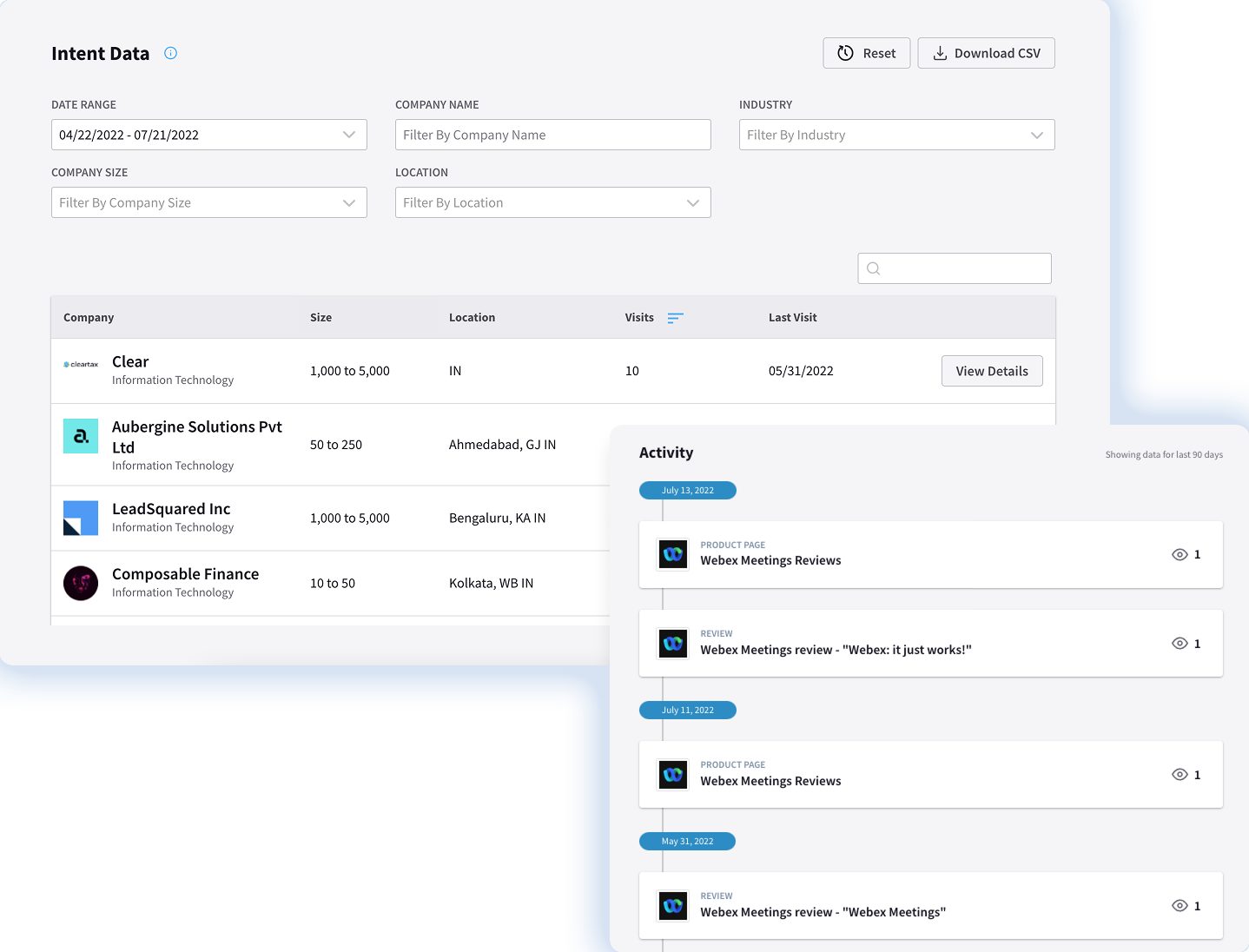Open the Filter By Location dropdown

[553, 202]
